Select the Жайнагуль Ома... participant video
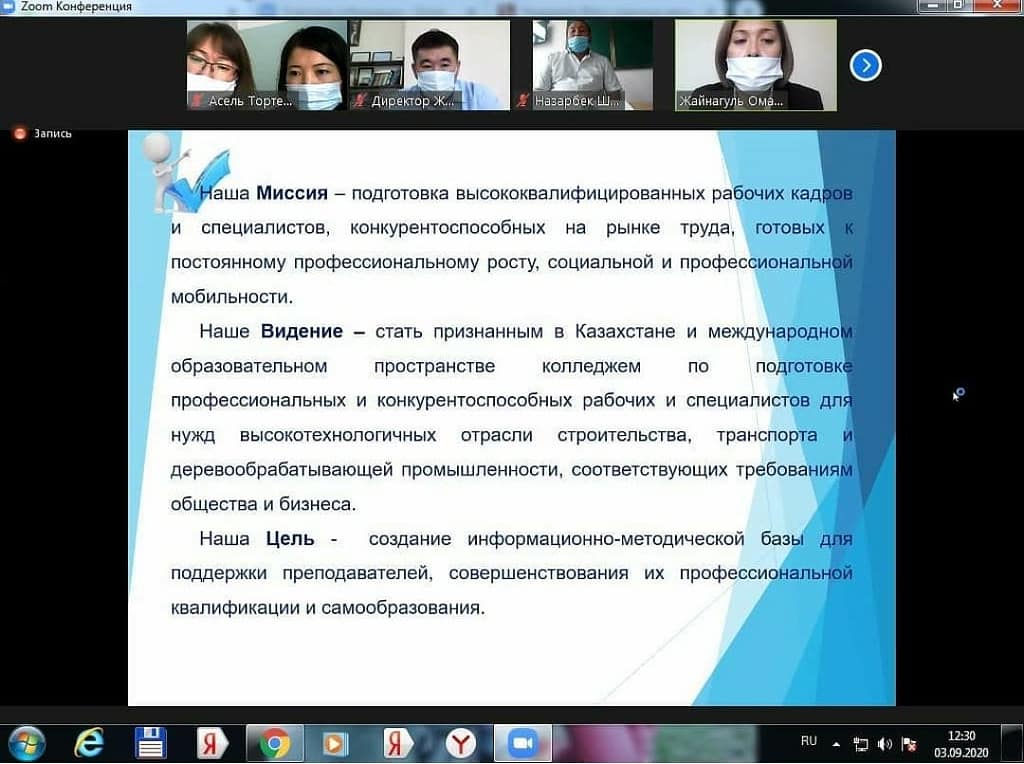Image resolution: width=1024 pixels, height=764 pixels. coord(755,65)
